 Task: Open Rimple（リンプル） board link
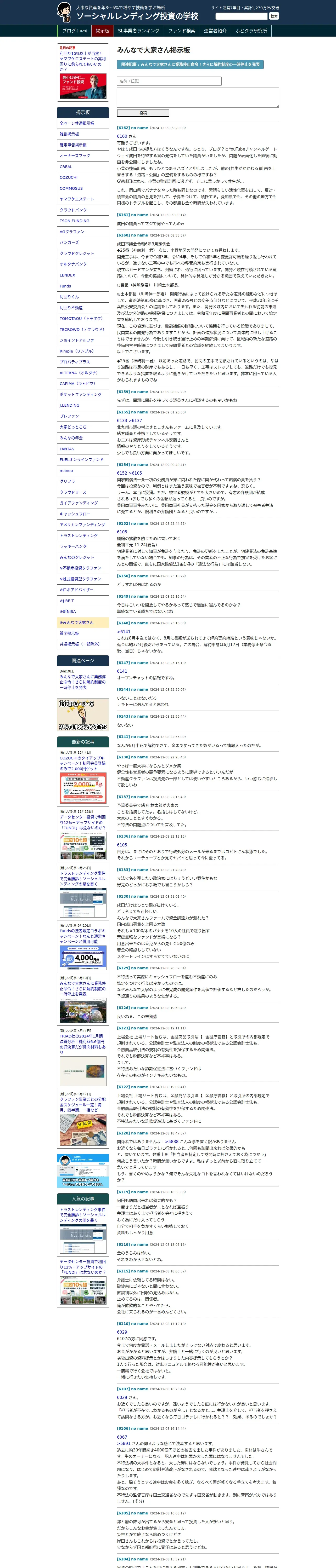(x=83, y=351)
